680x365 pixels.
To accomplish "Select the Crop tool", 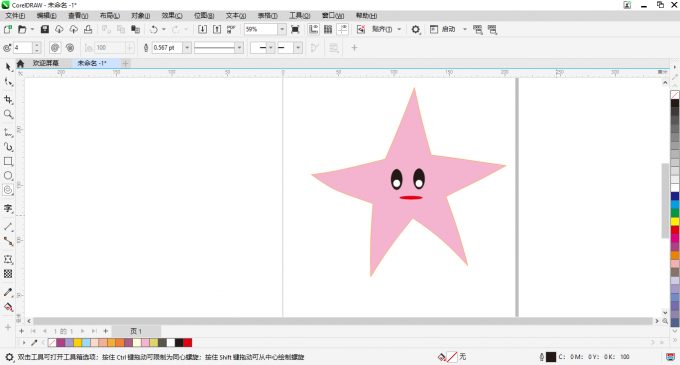I will 8,99.
